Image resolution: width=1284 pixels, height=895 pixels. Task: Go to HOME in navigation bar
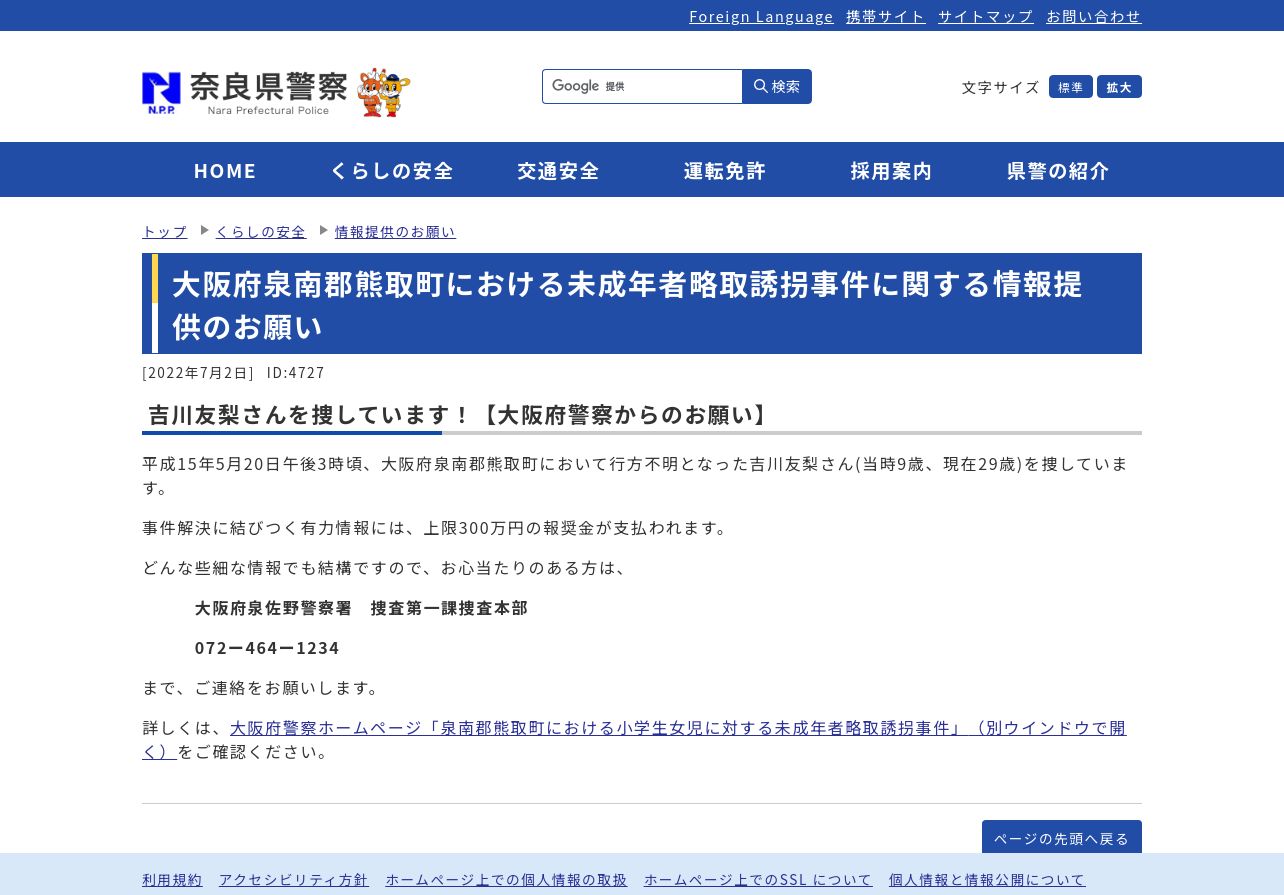pyautogui.click(x=225, y=170)
